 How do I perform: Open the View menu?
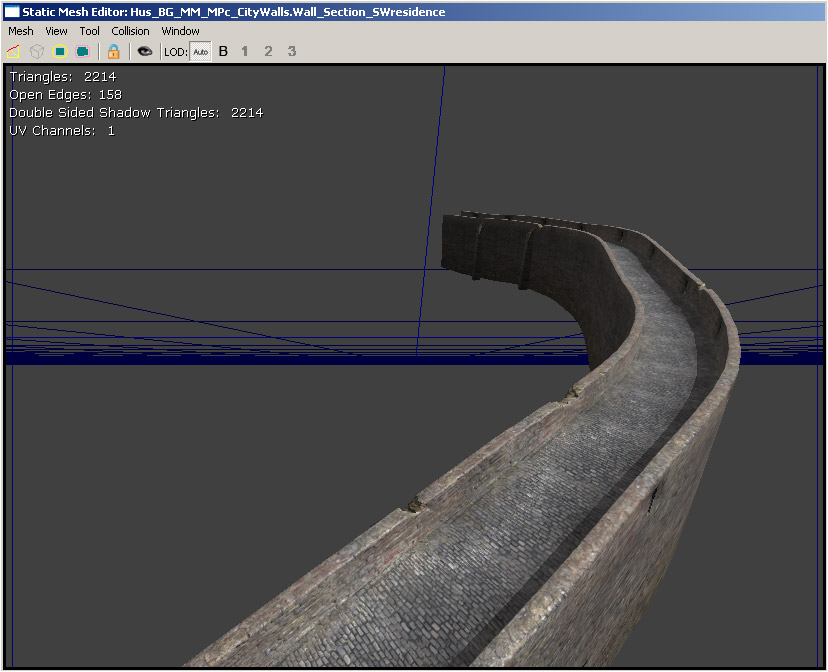click(x=56, y=31)
